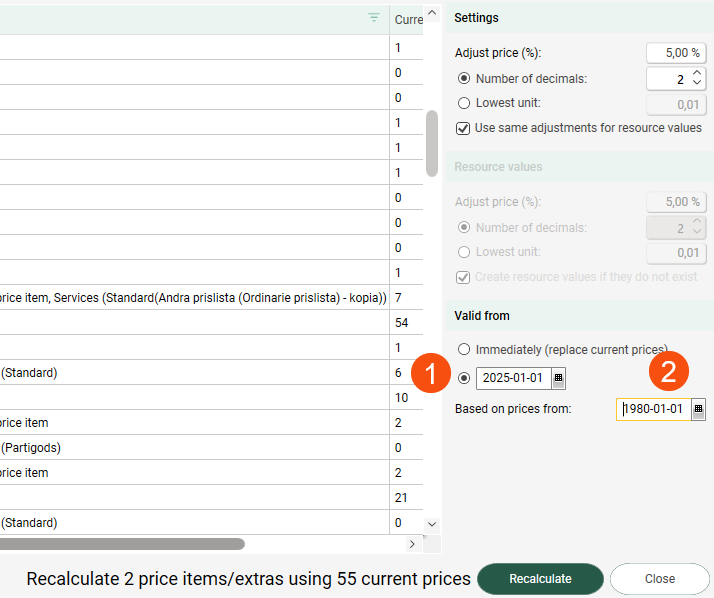
Task: Open calendar picker for Valid from date
Action: pos(559,378)
